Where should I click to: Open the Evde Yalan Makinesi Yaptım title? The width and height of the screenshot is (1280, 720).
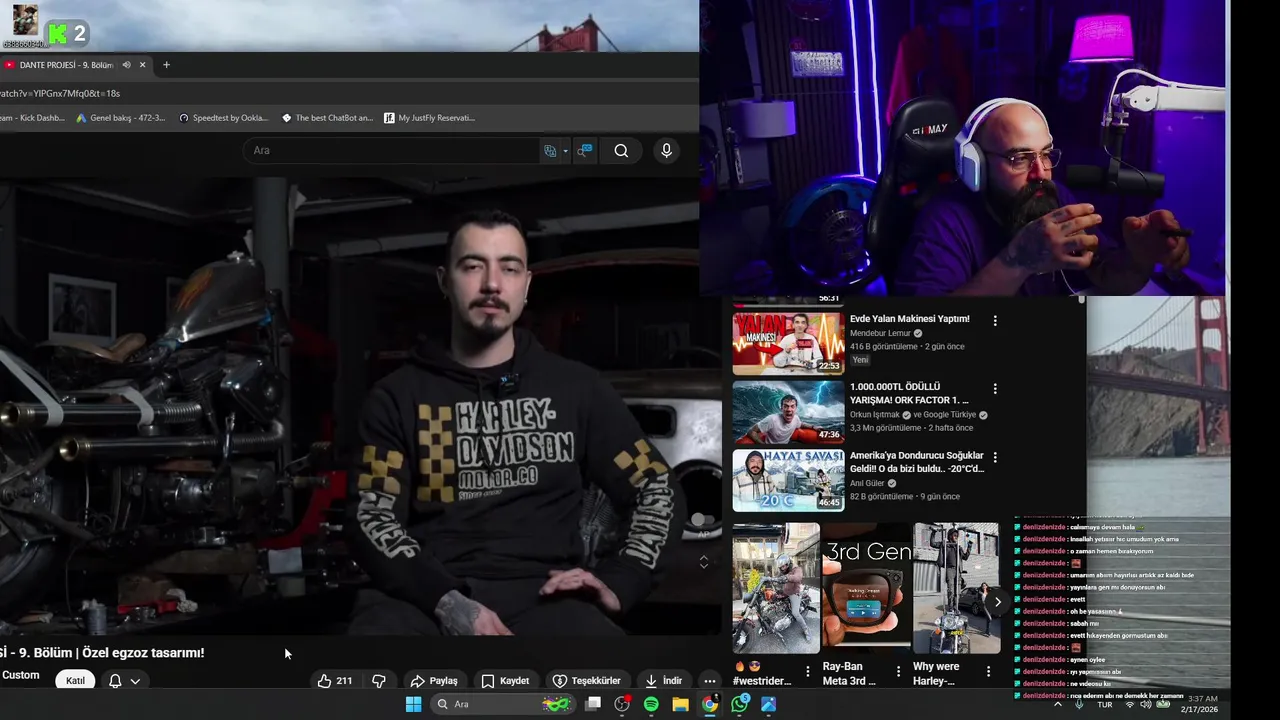909,319
